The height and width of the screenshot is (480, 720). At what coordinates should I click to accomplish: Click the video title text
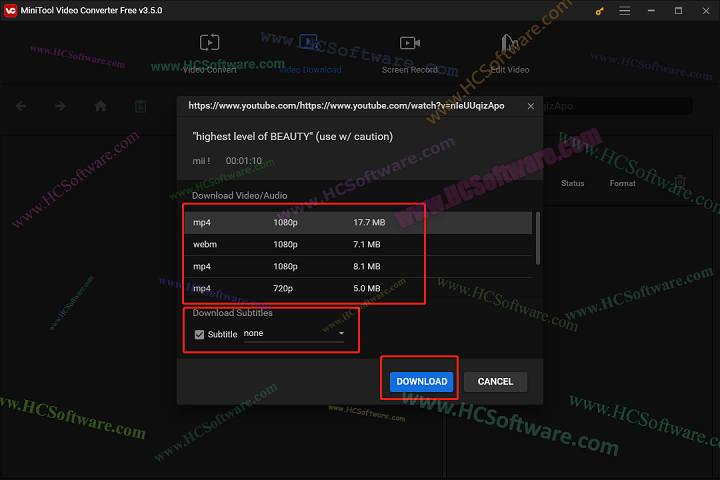(292, 136)
